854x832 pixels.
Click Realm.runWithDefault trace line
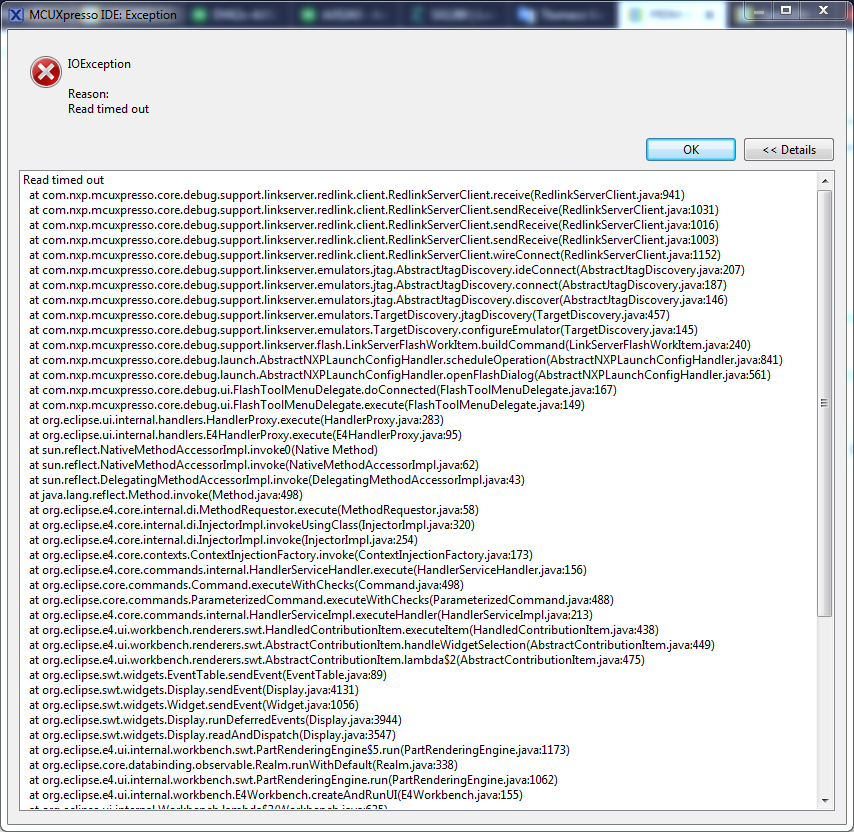[x=243, y=765]
